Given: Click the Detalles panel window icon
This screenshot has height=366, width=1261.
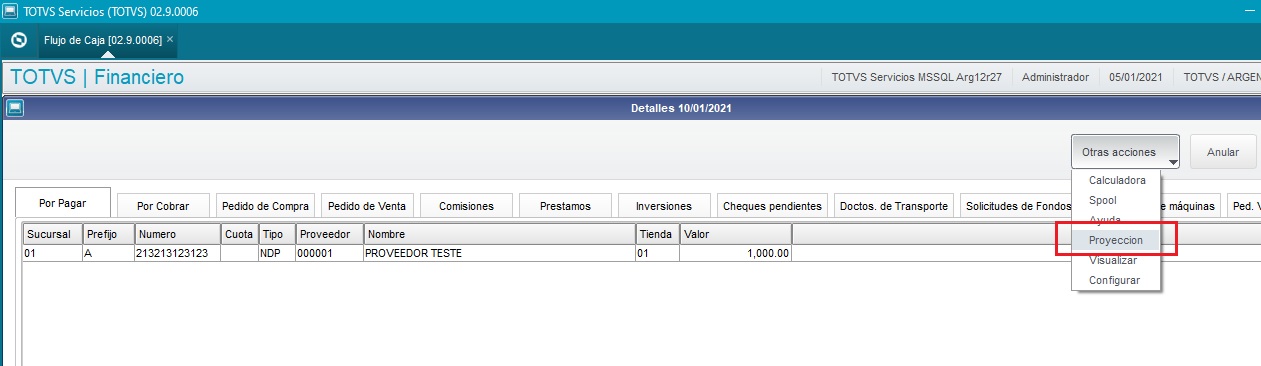Looking at the screenshot, I should click(x=14, y=107).
